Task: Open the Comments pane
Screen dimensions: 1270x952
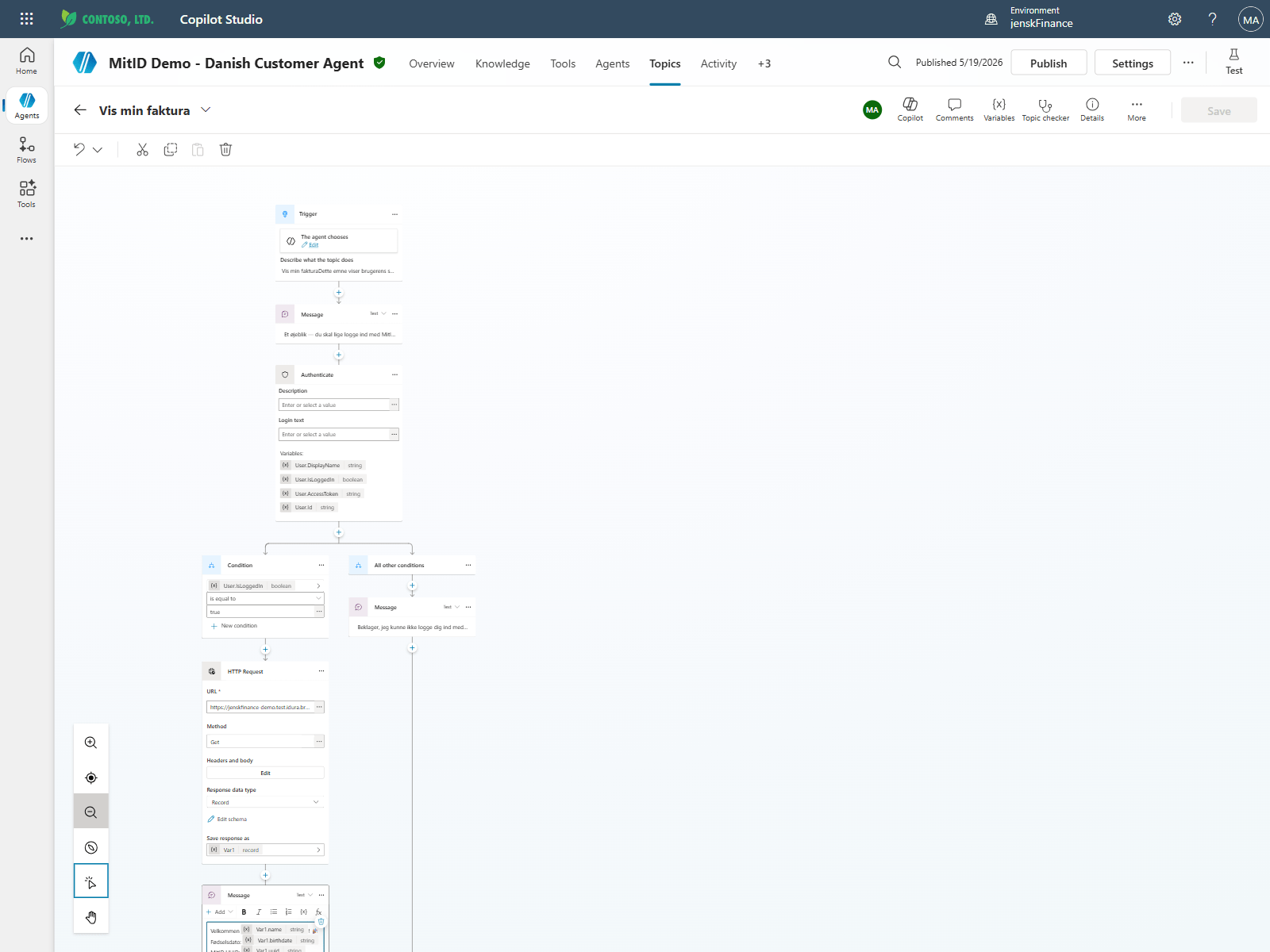Action: pyautogui.click(x=954, y=109)
